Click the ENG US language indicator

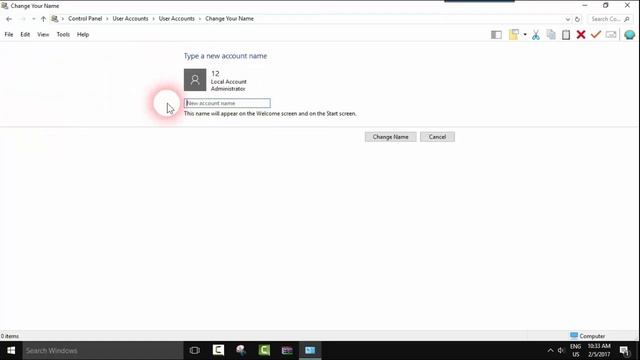click(x=576, y=351)
